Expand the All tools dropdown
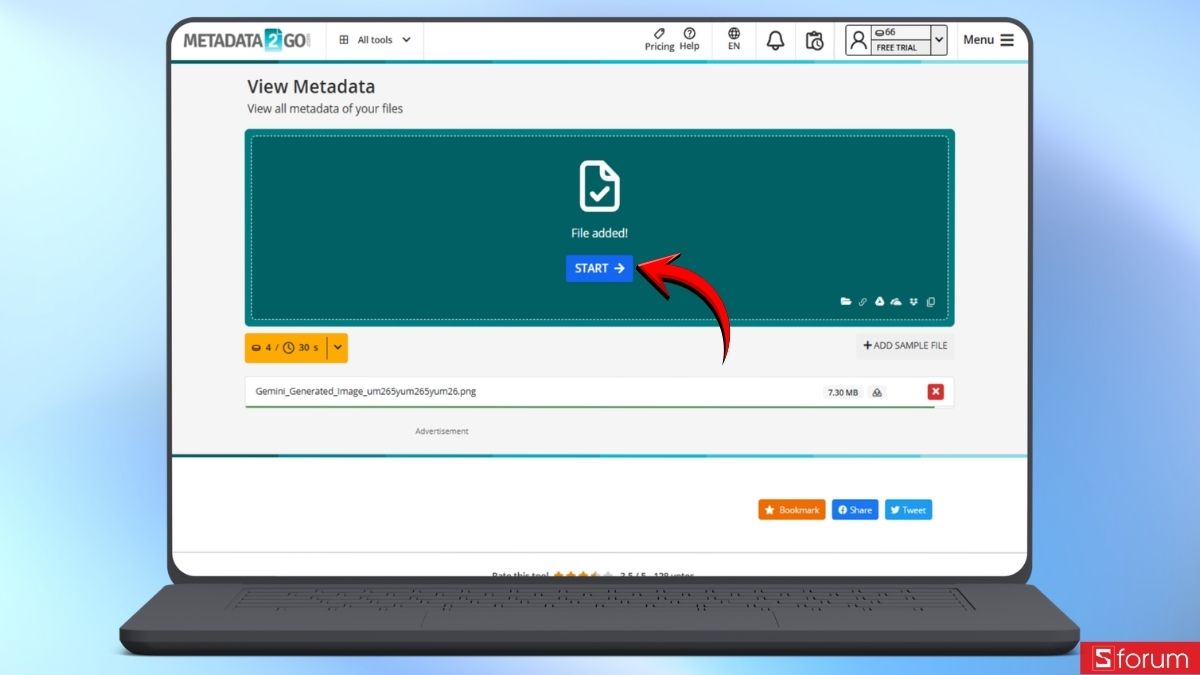The width and height of the screenshot is (1200, 675). [x=374, y=39]
